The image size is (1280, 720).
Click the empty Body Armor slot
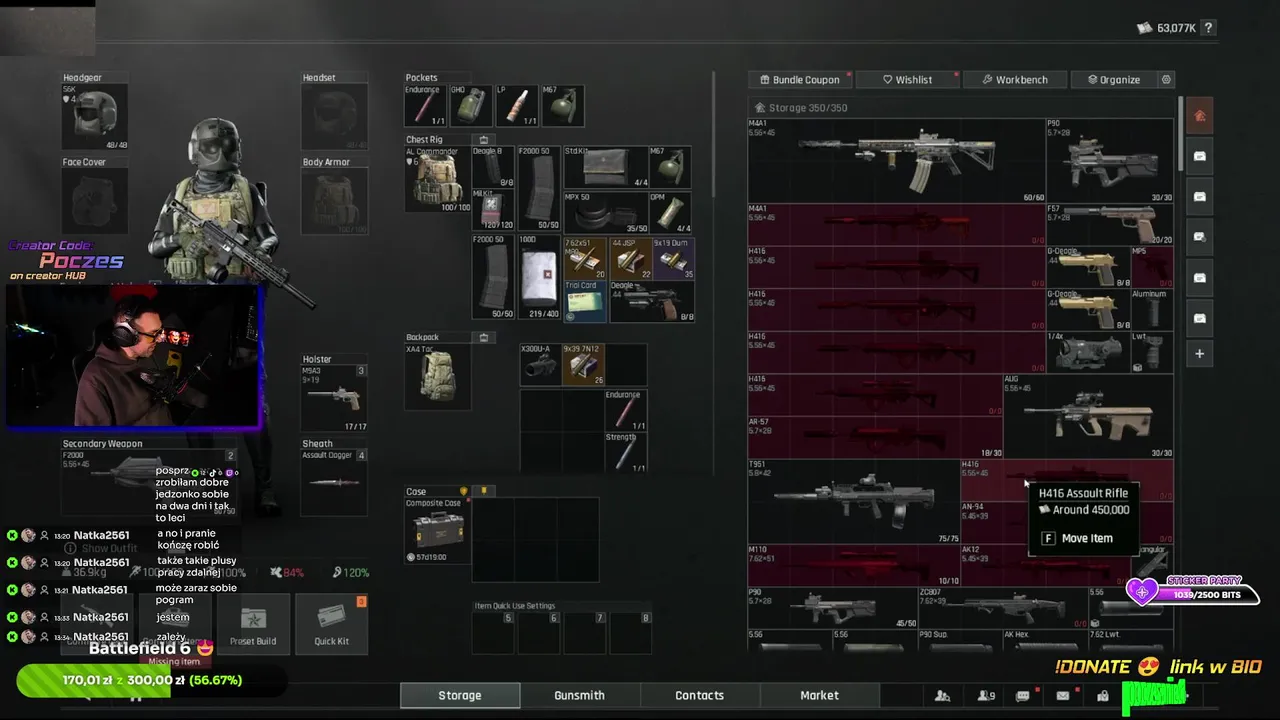pyautogui.click(x=334, y=201)
